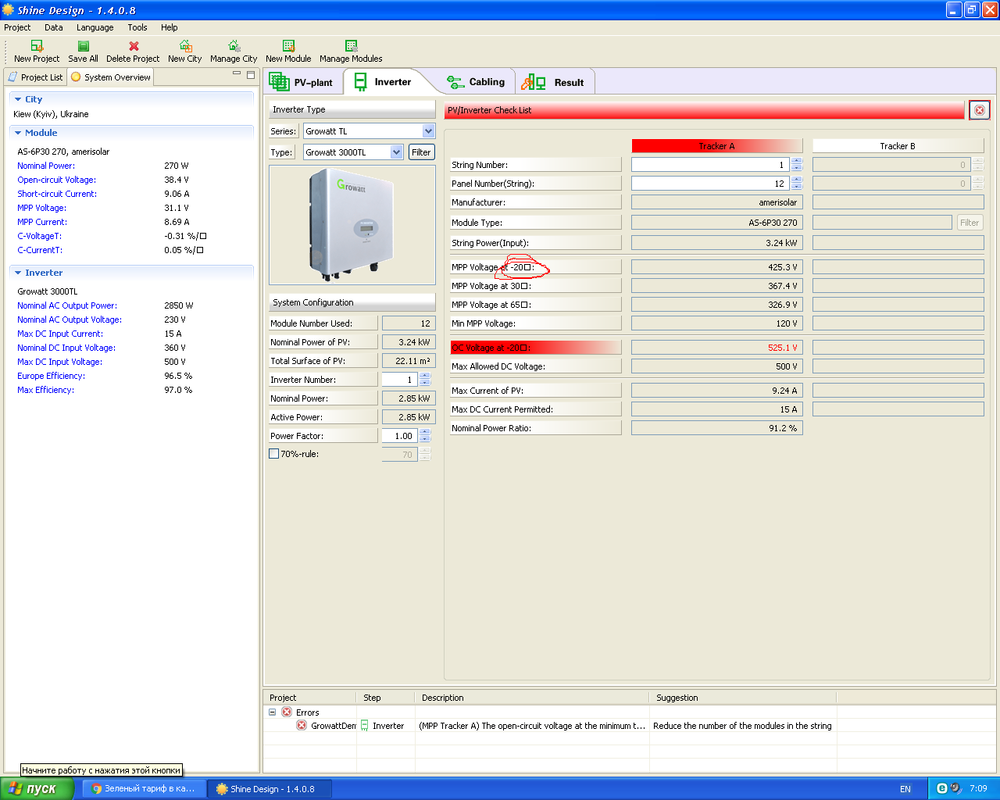
Task: Open the Manage Modules toolbar icon
Action: click(350, 46)
